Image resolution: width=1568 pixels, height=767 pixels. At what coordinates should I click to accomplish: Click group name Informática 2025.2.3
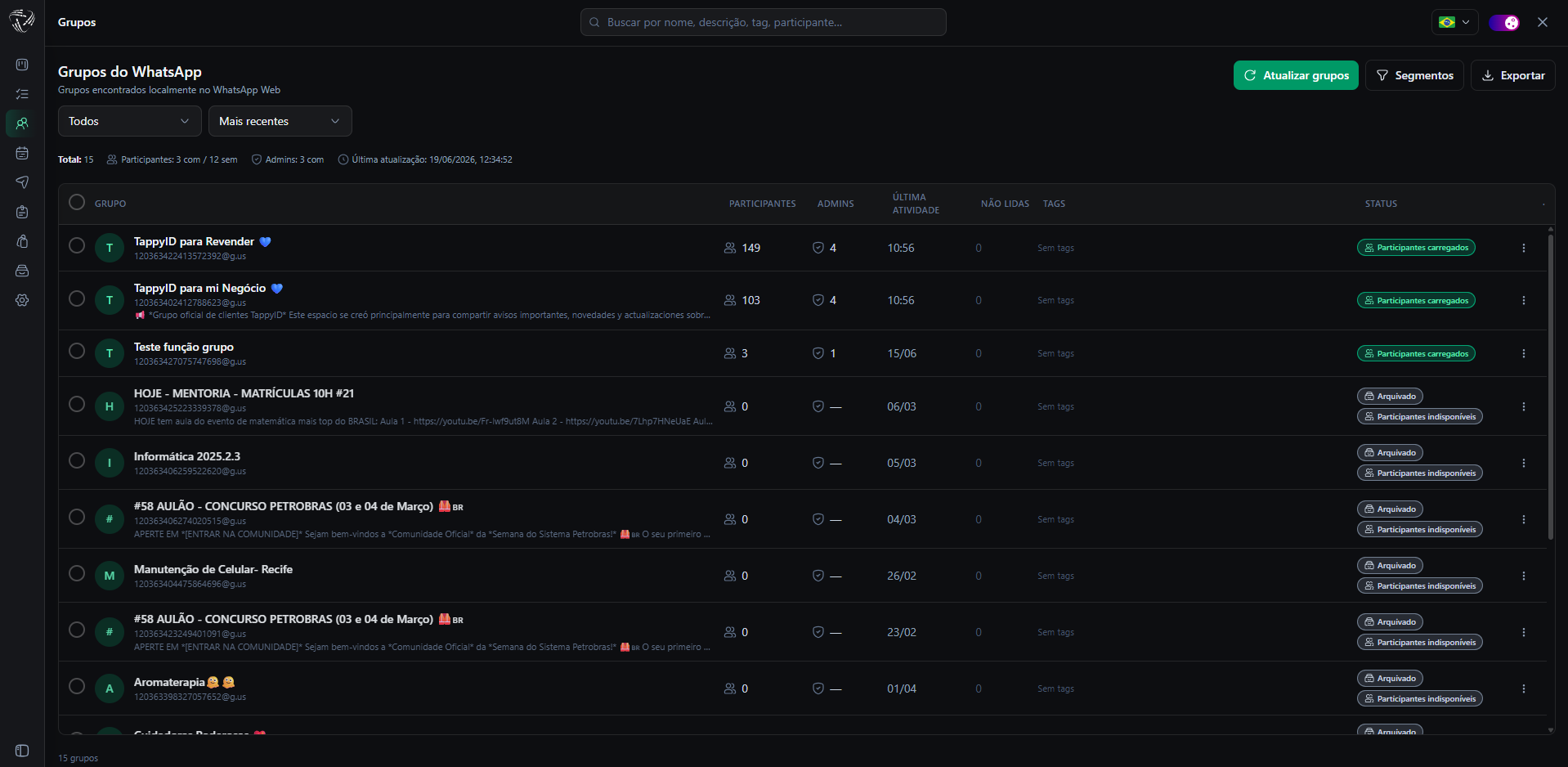click(187, 456)
